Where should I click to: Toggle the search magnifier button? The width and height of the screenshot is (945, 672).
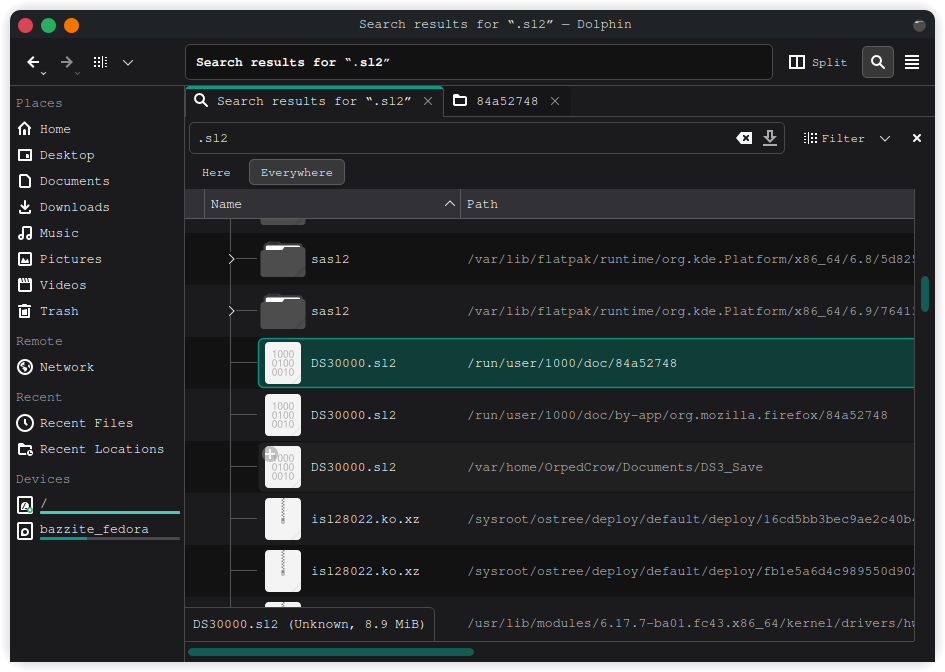[x=877, y=62]
